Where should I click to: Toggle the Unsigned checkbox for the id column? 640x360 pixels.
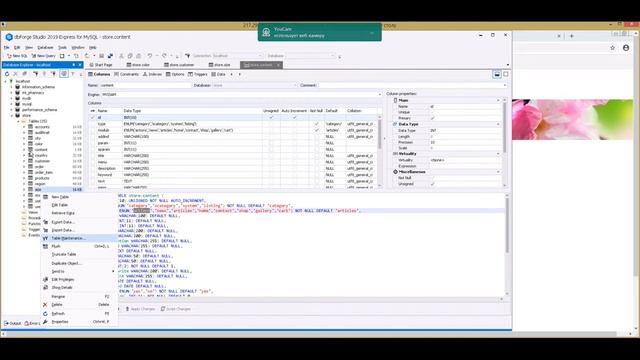point(271,118)
